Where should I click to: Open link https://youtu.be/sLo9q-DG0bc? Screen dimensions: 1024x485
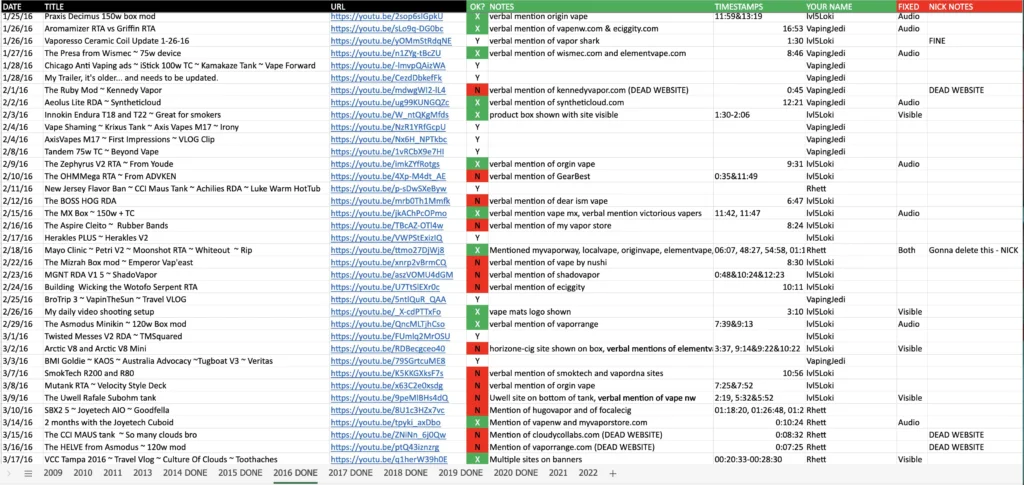[387, 29]
